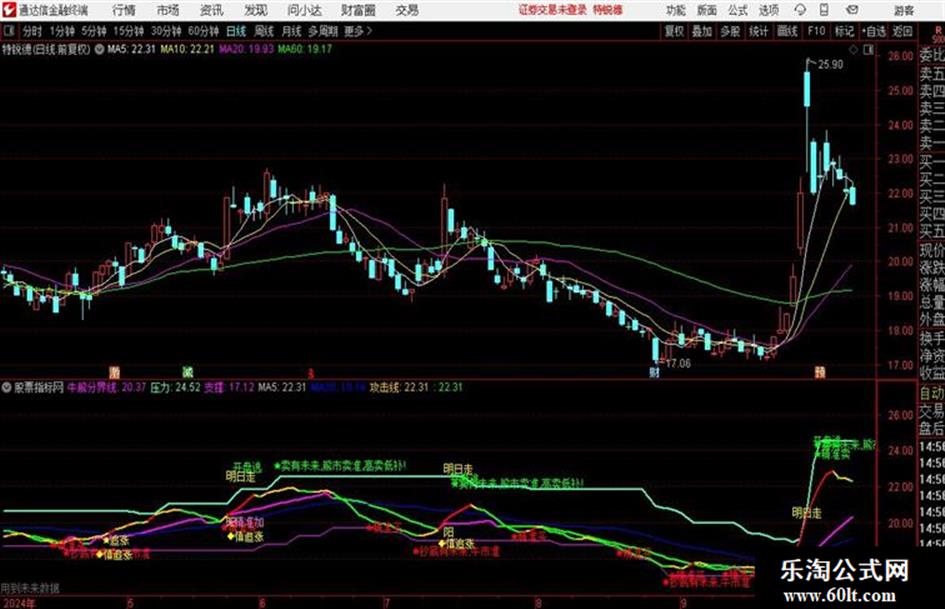The height and width of the screenshot is (609, 945).
Task: Open the 多周期 multi-period view
Action: point(323,31)
